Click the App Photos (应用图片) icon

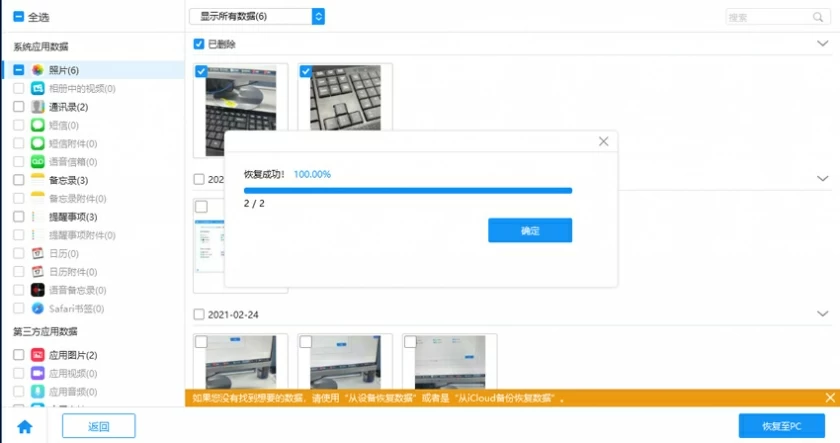(x=38, y=355)
